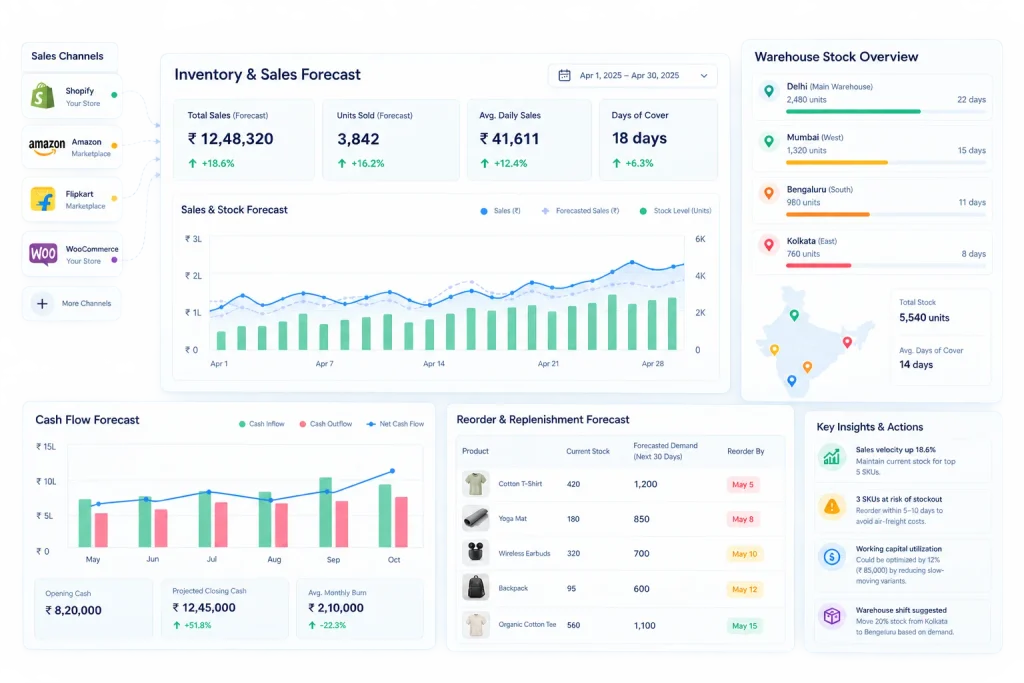Expand the date range dropdown chevron
The height and width of the screenshot is (683, 1024).
704,76
